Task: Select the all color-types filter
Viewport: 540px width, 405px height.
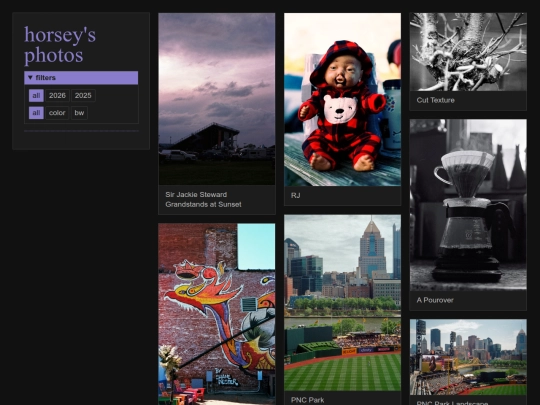Action: point(36,113)
